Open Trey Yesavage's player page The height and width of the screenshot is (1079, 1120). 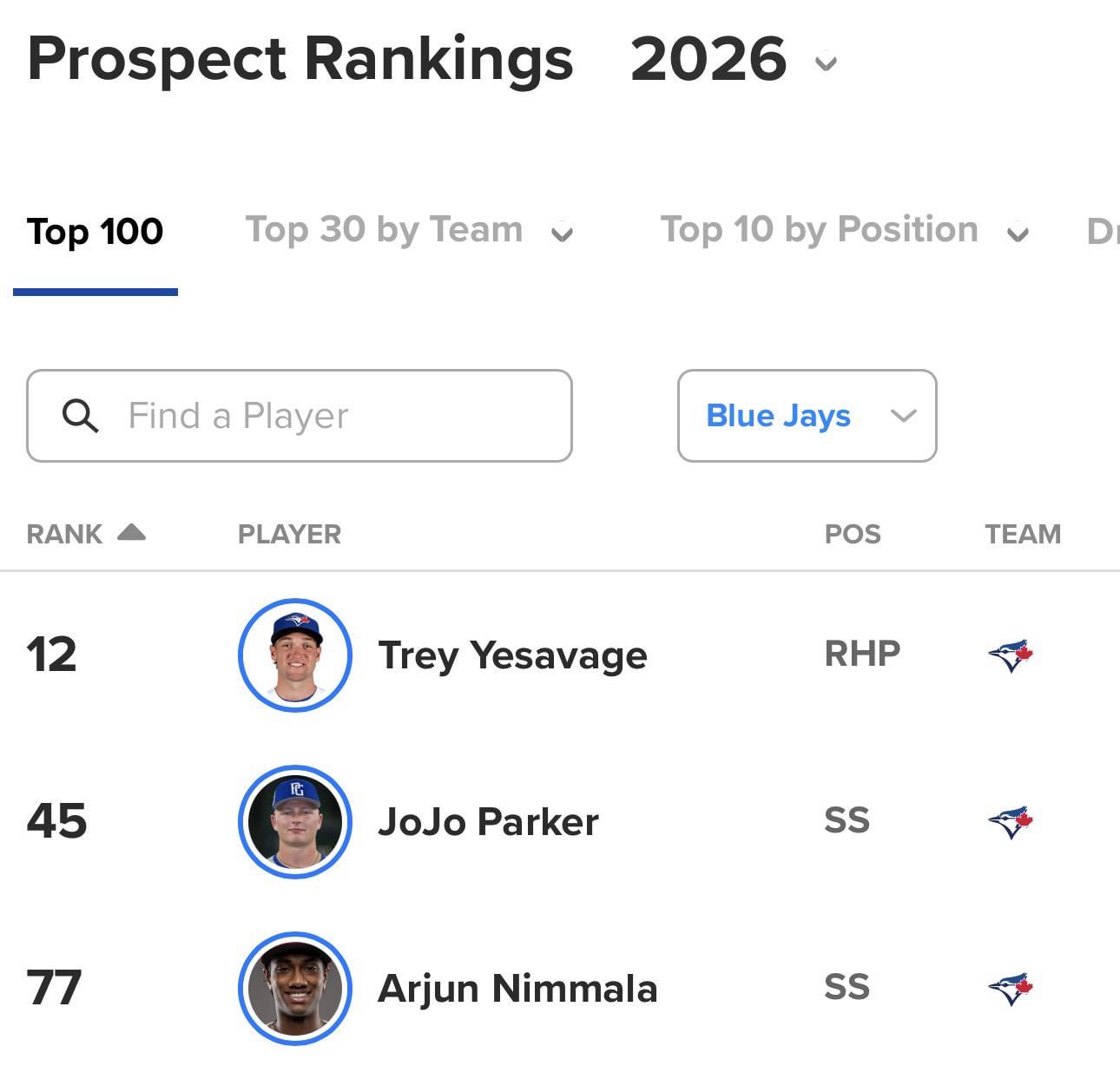click(x=512, y=655)
